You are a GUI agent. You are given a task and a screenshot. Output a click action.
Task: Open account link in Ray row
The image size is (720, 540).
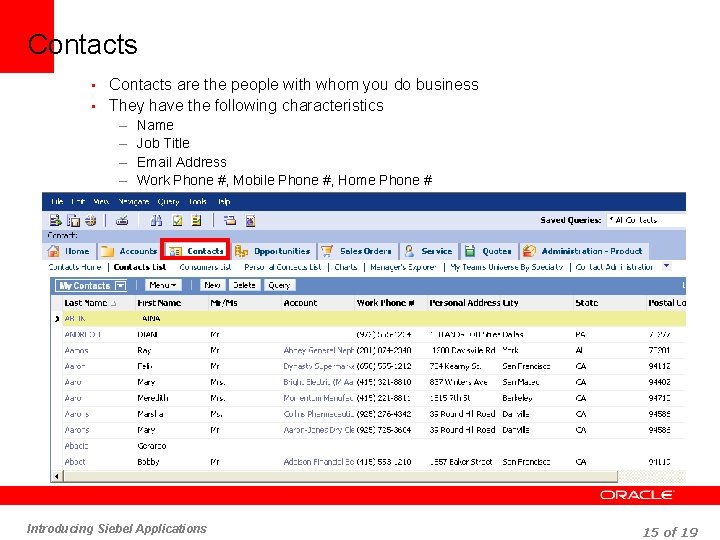(x=319, y=350)
